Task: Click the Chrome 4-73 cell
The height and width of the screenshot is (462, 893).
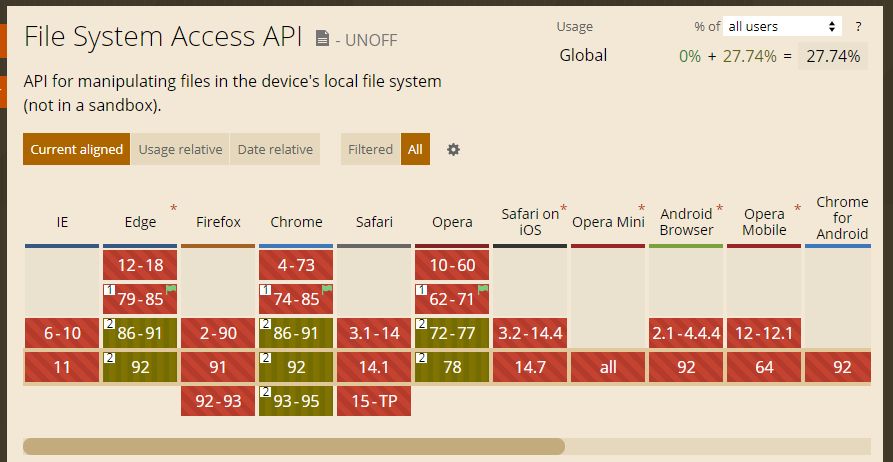Action: 296,265
